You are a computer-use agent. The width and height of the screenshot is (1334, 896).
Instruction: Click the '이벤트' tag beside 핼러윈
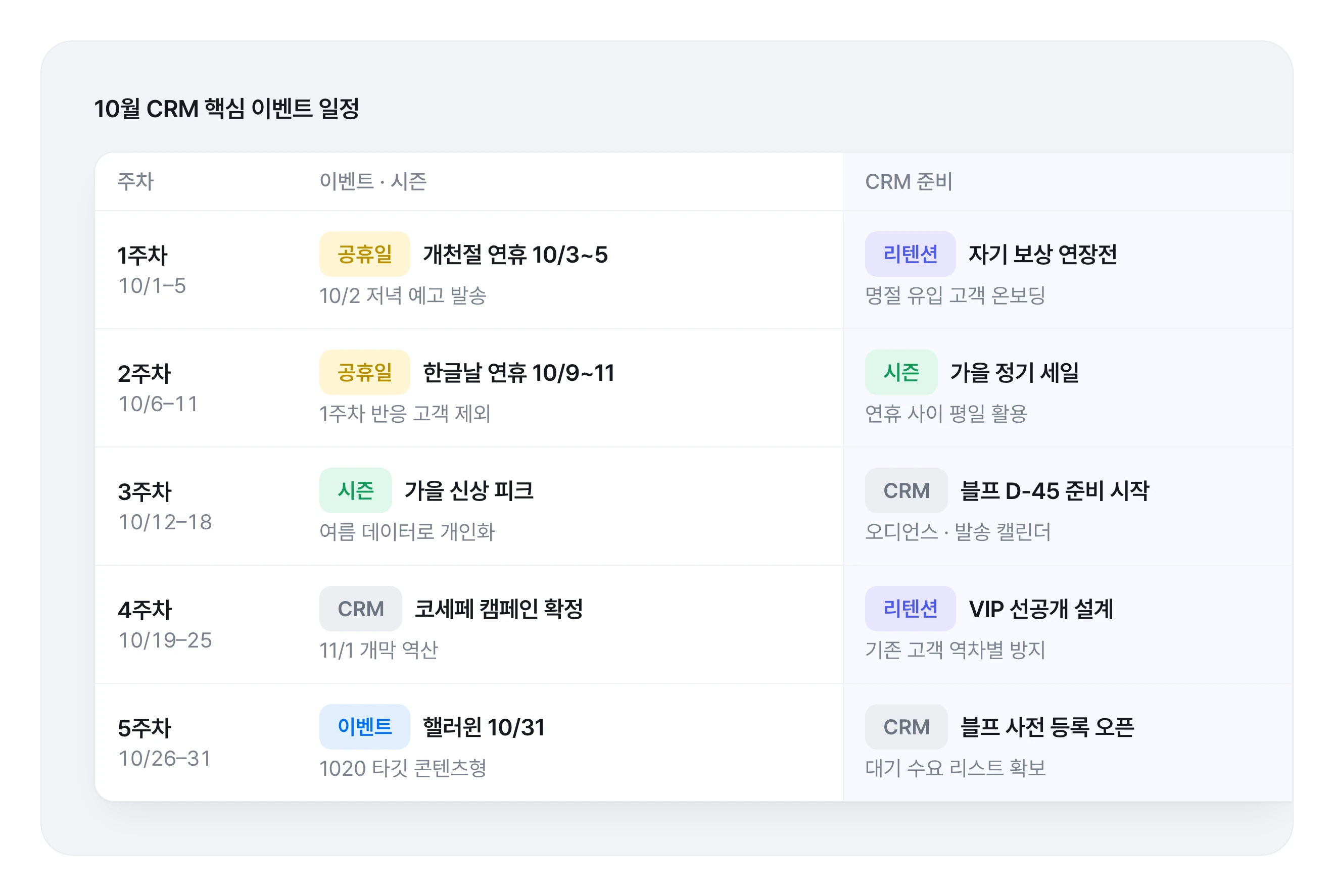click(365, 727)
